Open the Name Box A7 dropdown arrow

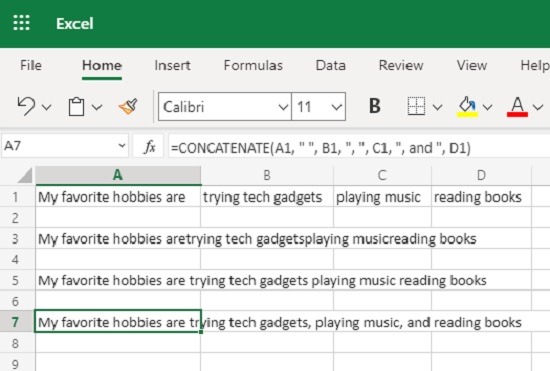point(122,146)
